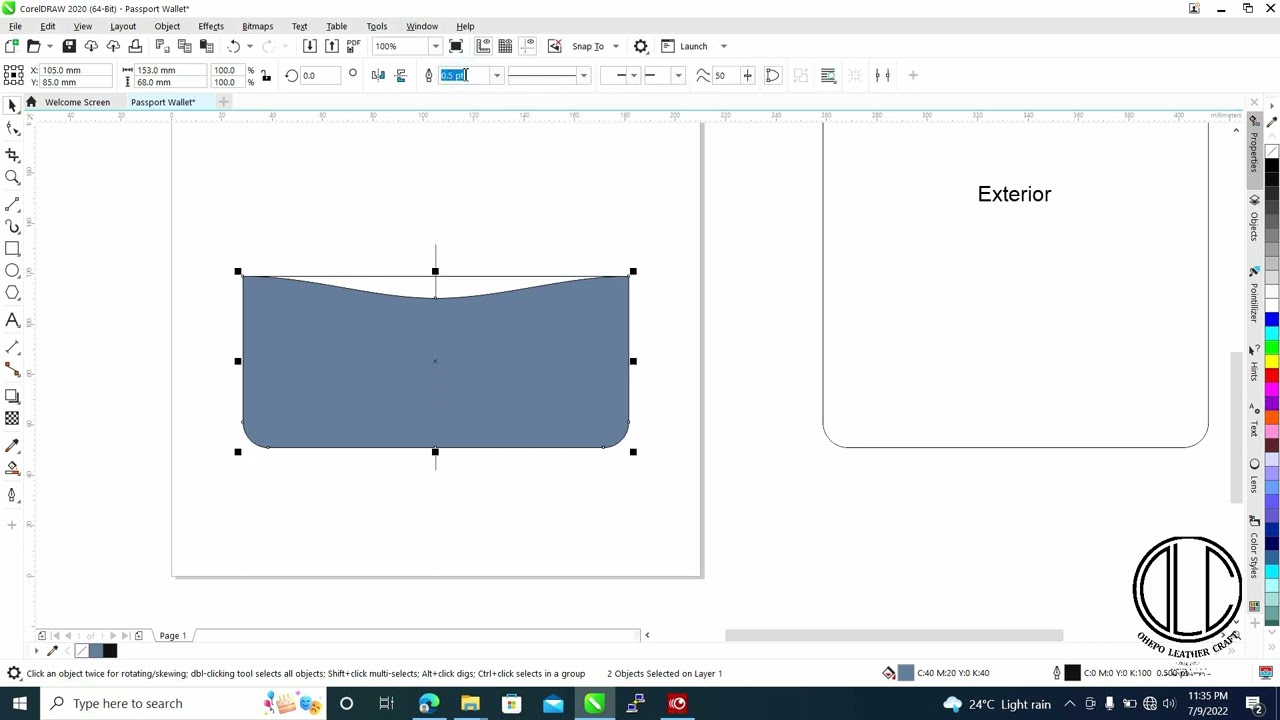Click the Print icon

point(135,46)
